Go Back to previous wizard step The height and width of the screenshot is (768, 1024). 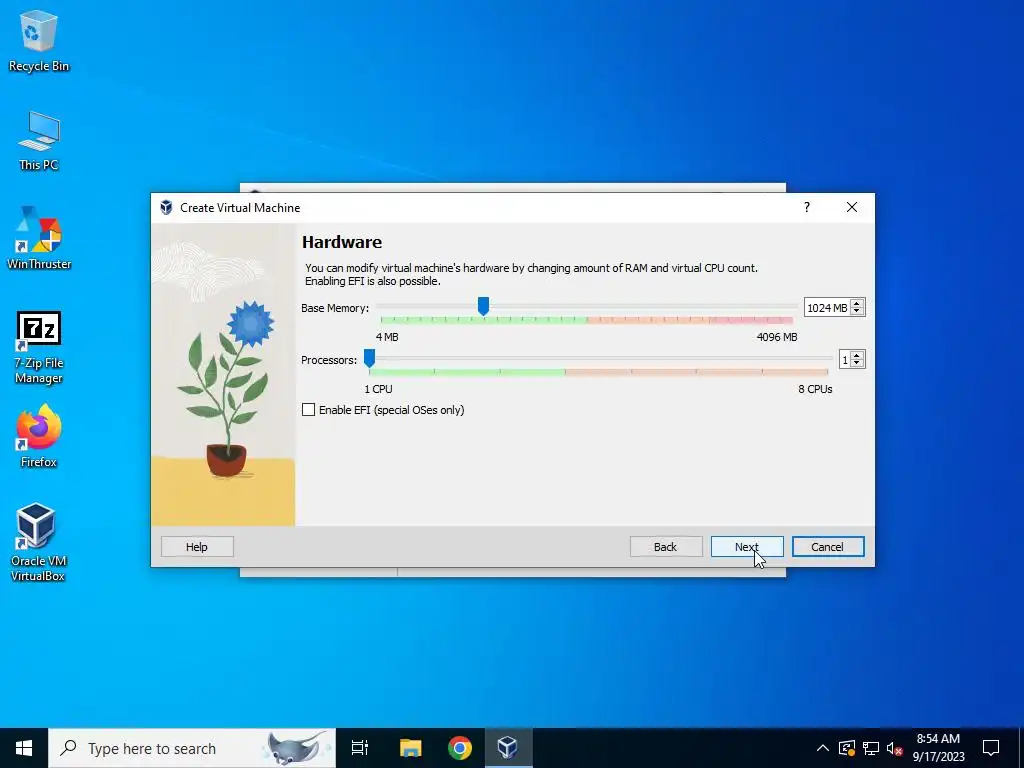(x=665, y=547)
